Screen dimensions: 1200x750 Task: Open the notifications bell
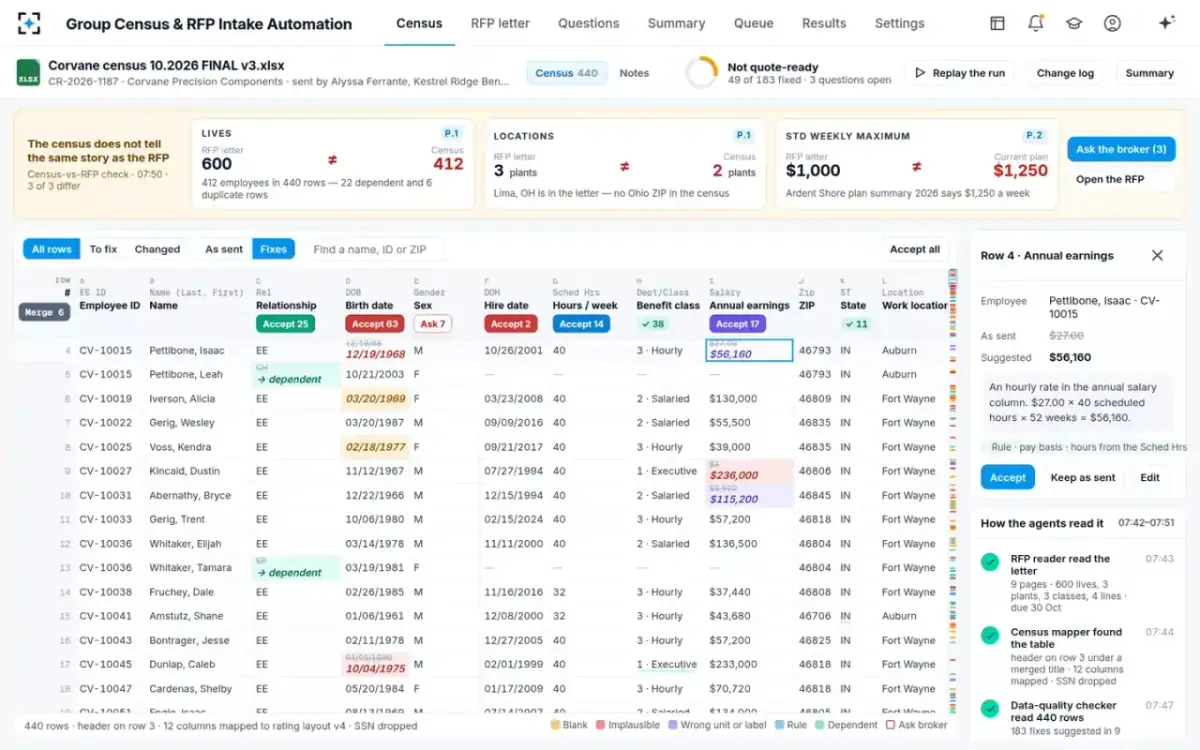[x=1035, y=23]
